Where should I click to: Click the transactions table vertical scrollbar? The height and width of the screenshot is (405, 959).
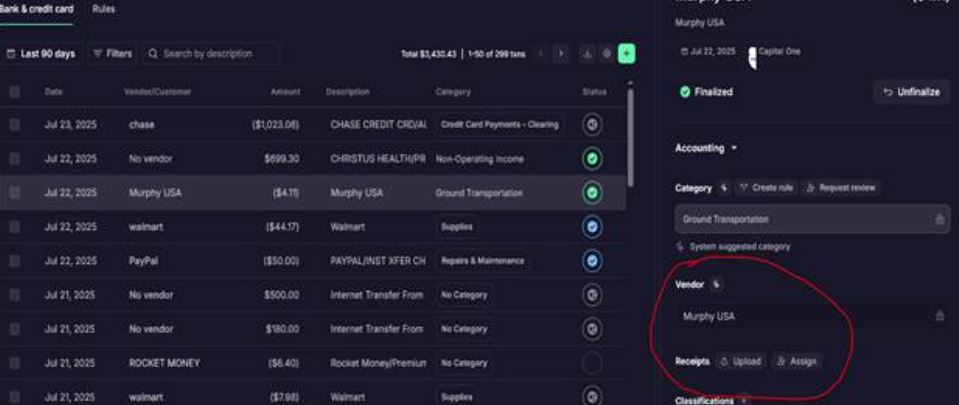tap(630, 137)
